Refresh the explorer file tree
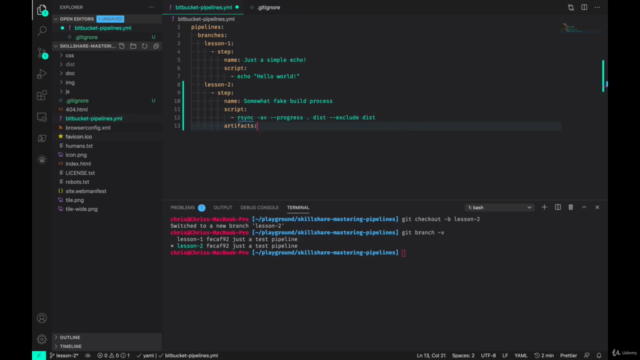Viewport: 640px width, 360px height. tap(144, 46)
